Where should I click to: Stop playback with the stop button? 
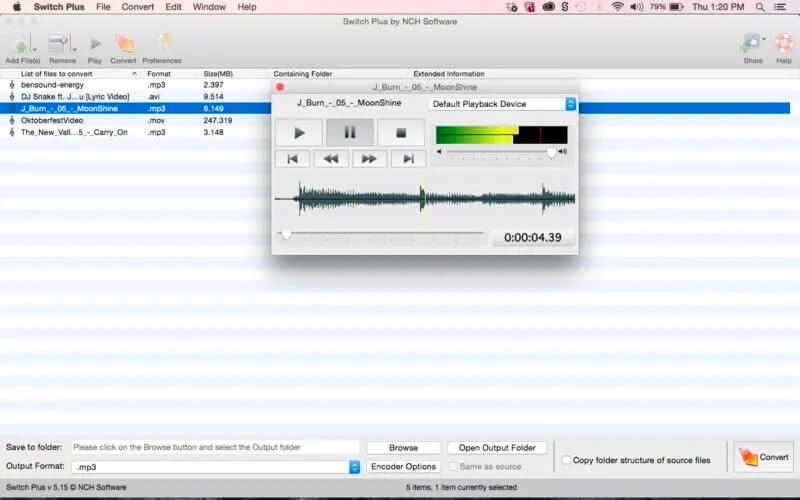(401, 133)
